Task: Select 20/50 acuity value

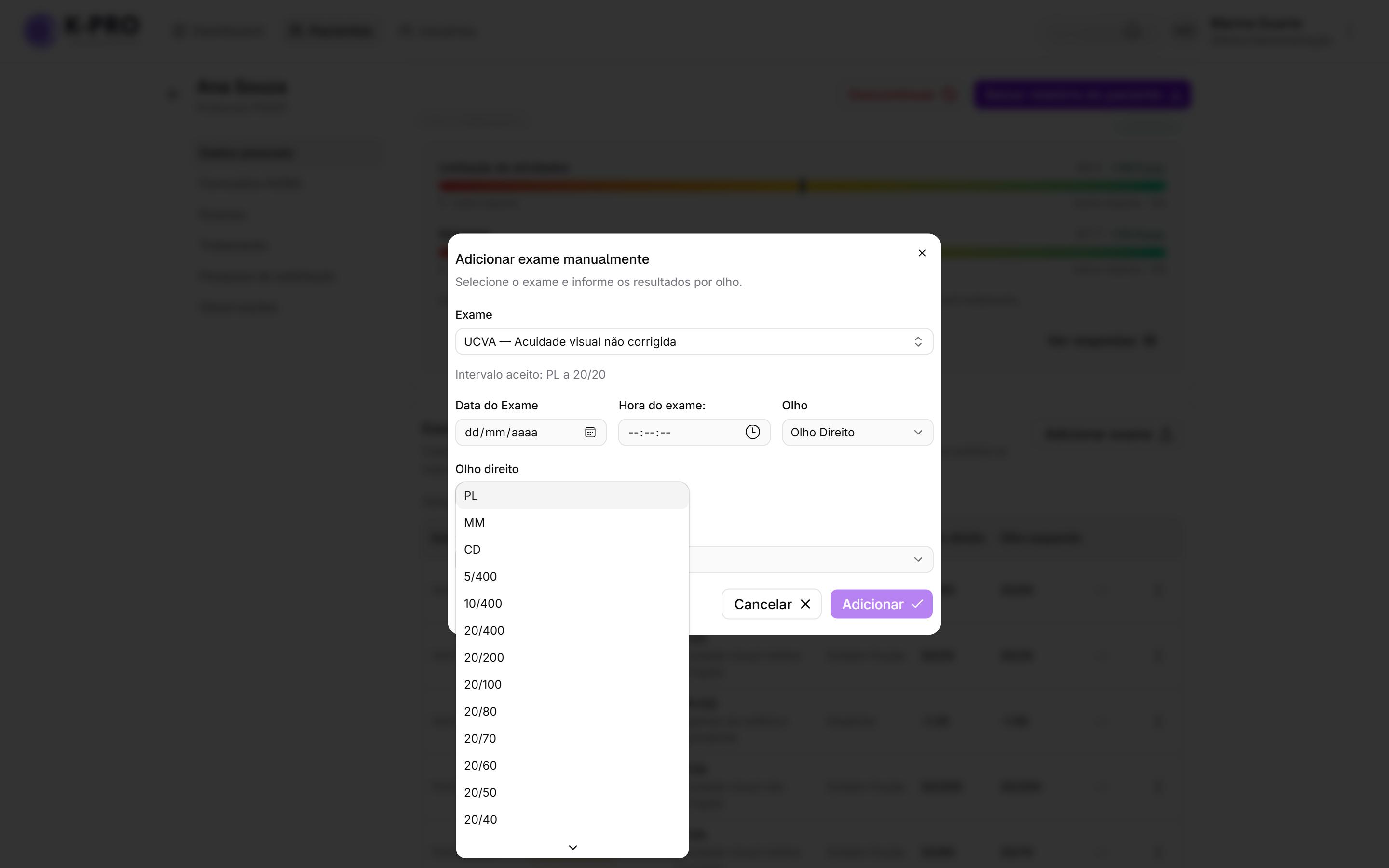Action: click(x=572, y=792)
